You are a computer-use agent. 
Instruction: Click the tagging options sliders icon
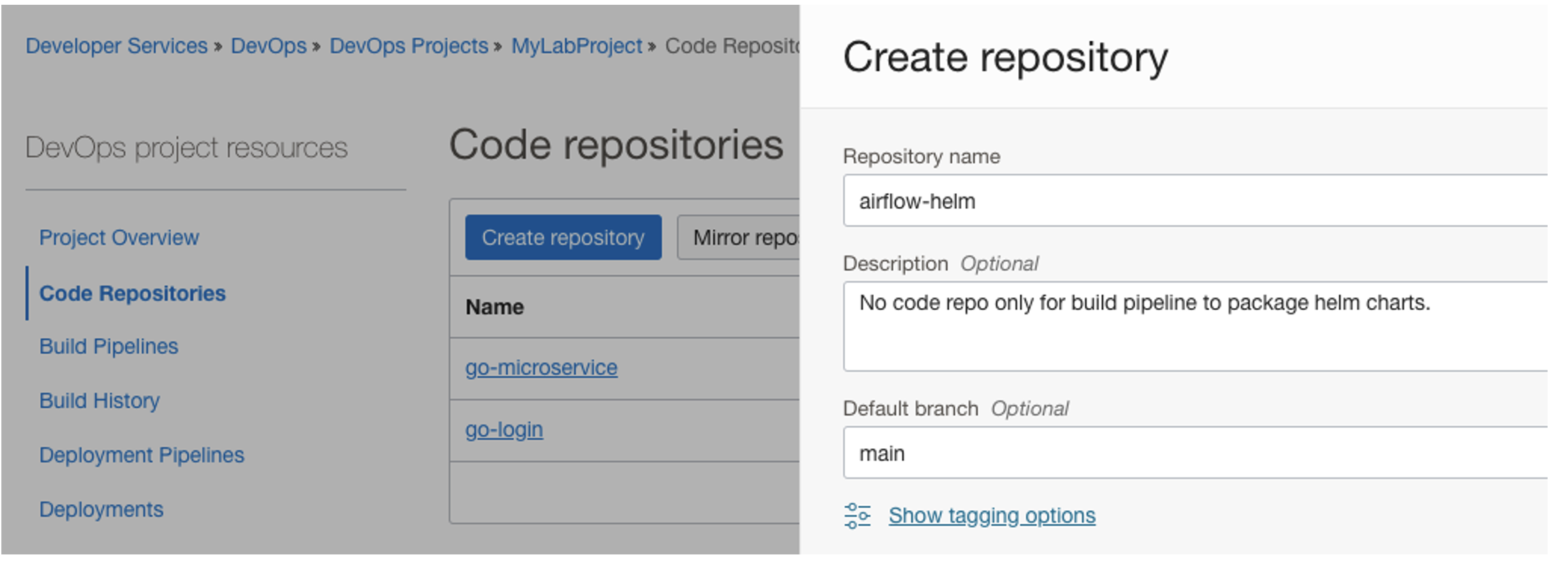[857, 516]
